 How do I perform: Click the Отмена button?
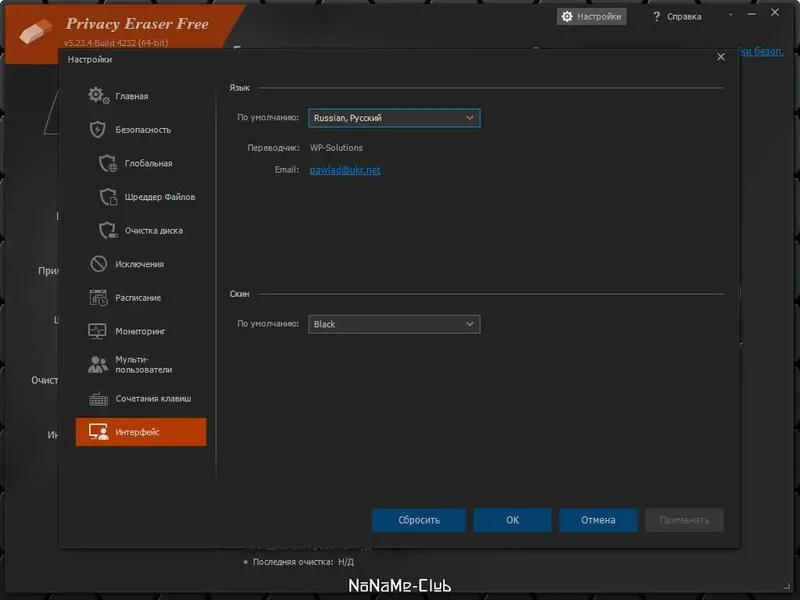point(598,520)
